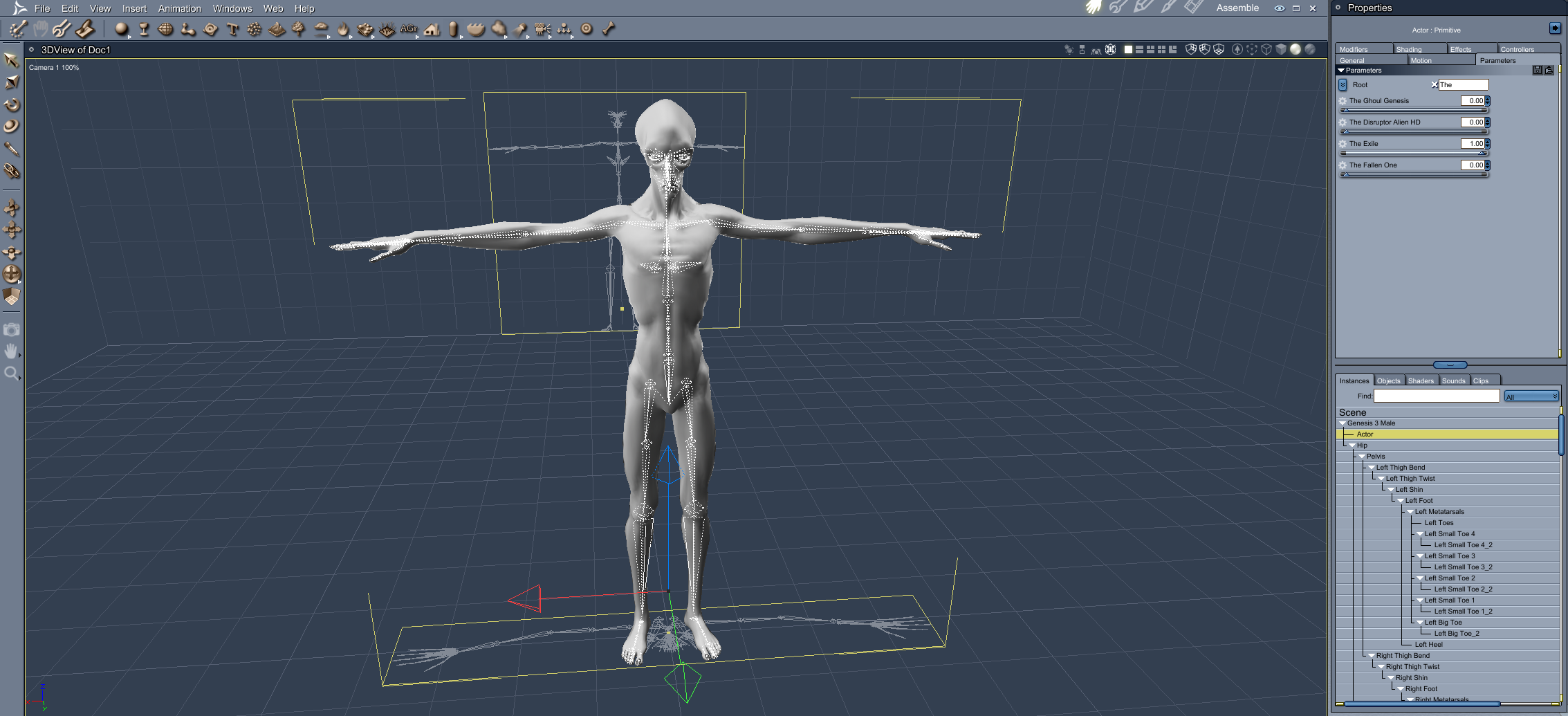Set single-pane view layout

click(1128, 50)
